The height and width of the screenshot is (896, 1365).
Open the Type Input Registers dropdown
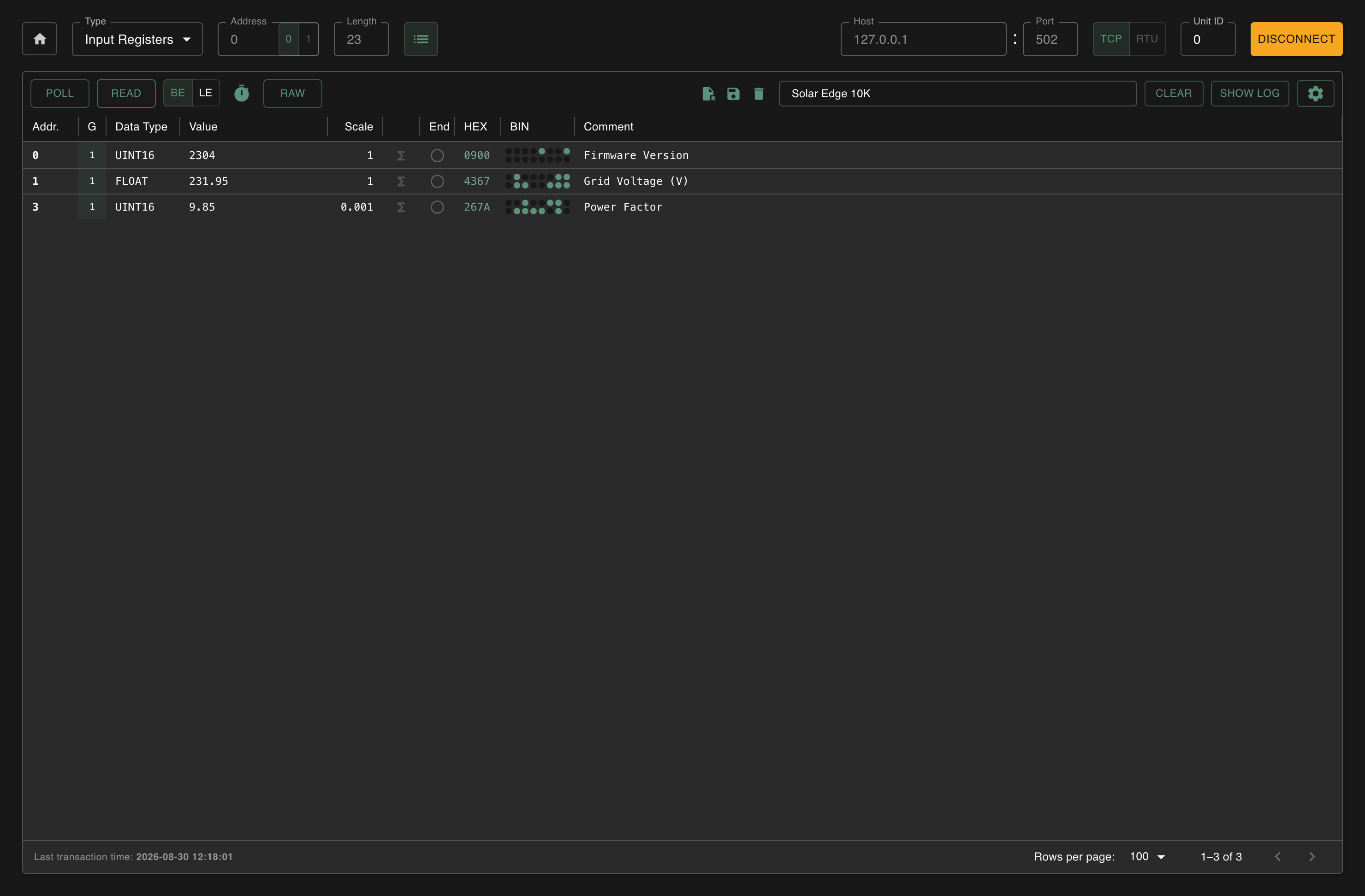[137, 39]
